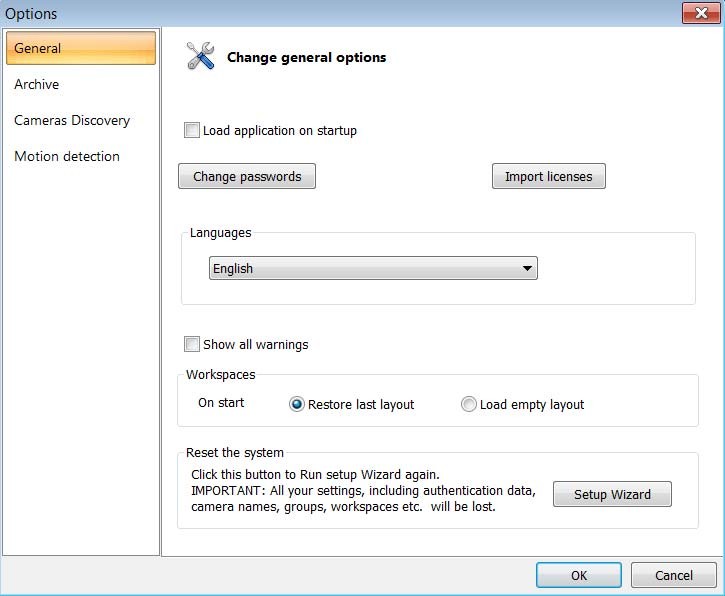Choose the Load empty layout option
Viewport: 725px width, 596px height.
[x=469, y=404]
